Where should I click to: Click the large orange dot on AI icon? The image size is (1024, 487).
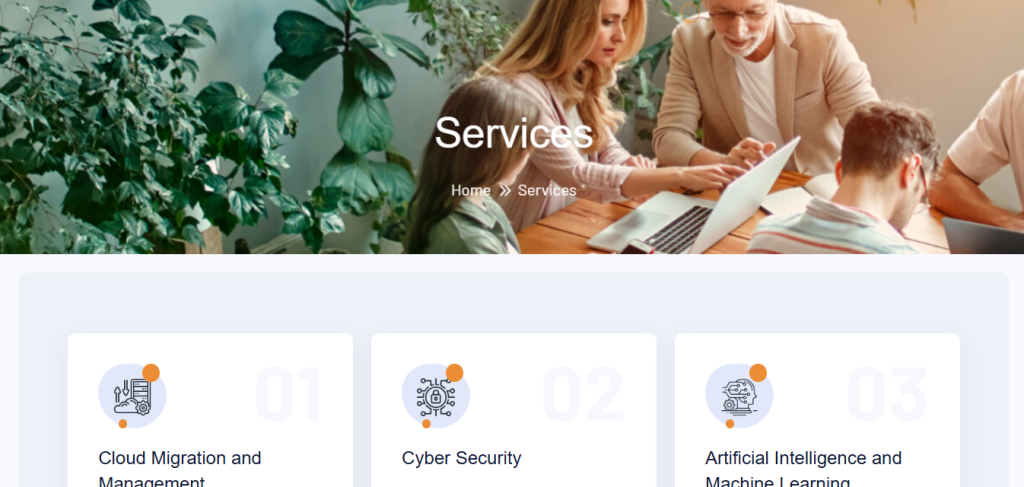(758, 373)
